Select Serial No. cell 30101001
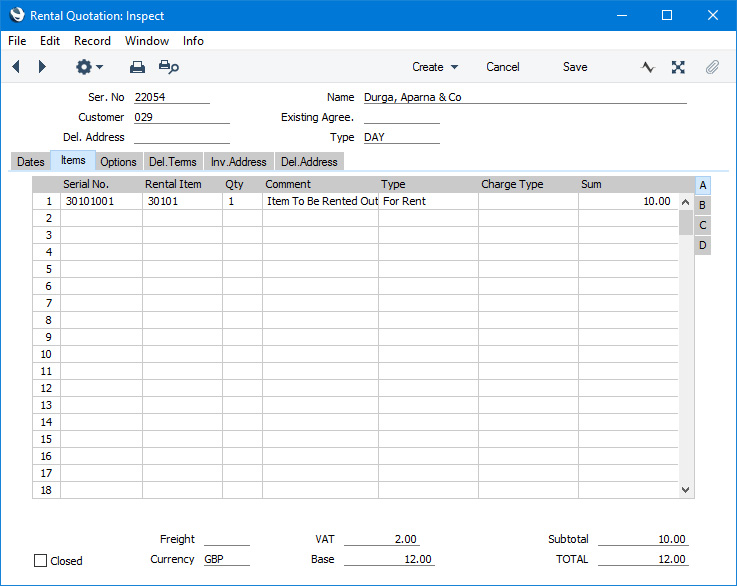Screen dimensions: 737x586 pyautogui.click(x=101, y=201)
